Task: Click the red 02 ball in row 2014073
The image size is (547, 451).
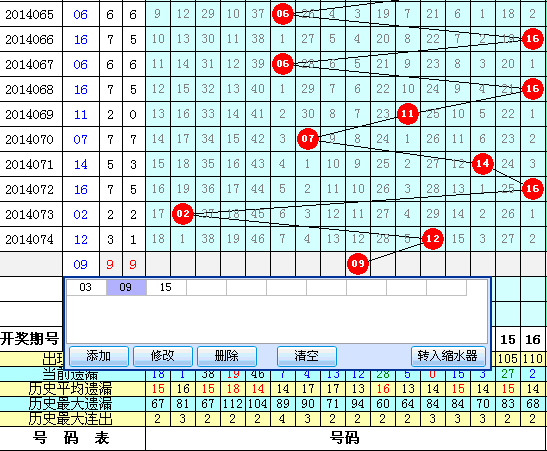Action: pos(183,213)
